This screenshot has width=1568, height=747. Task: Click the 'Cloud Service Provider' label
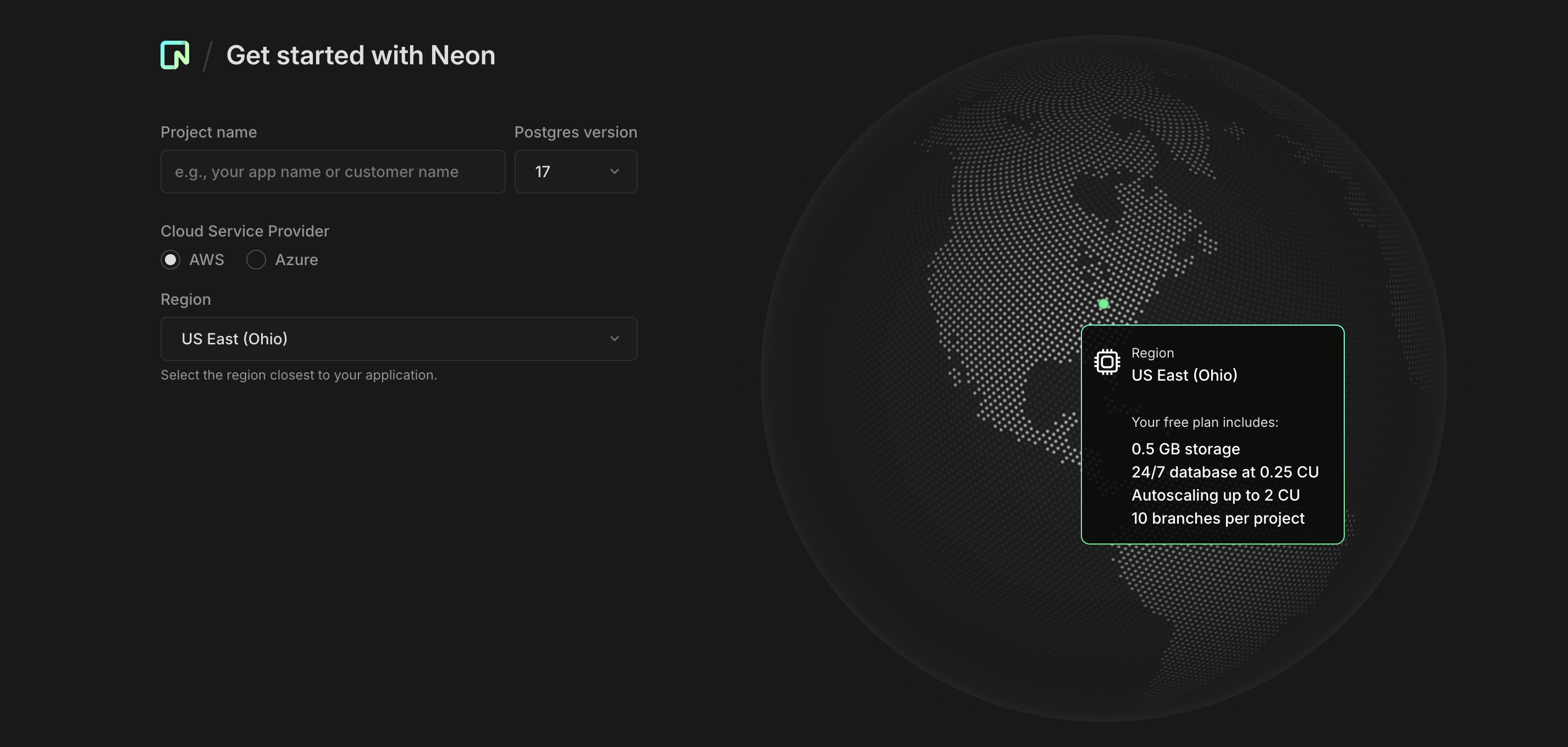245,230
